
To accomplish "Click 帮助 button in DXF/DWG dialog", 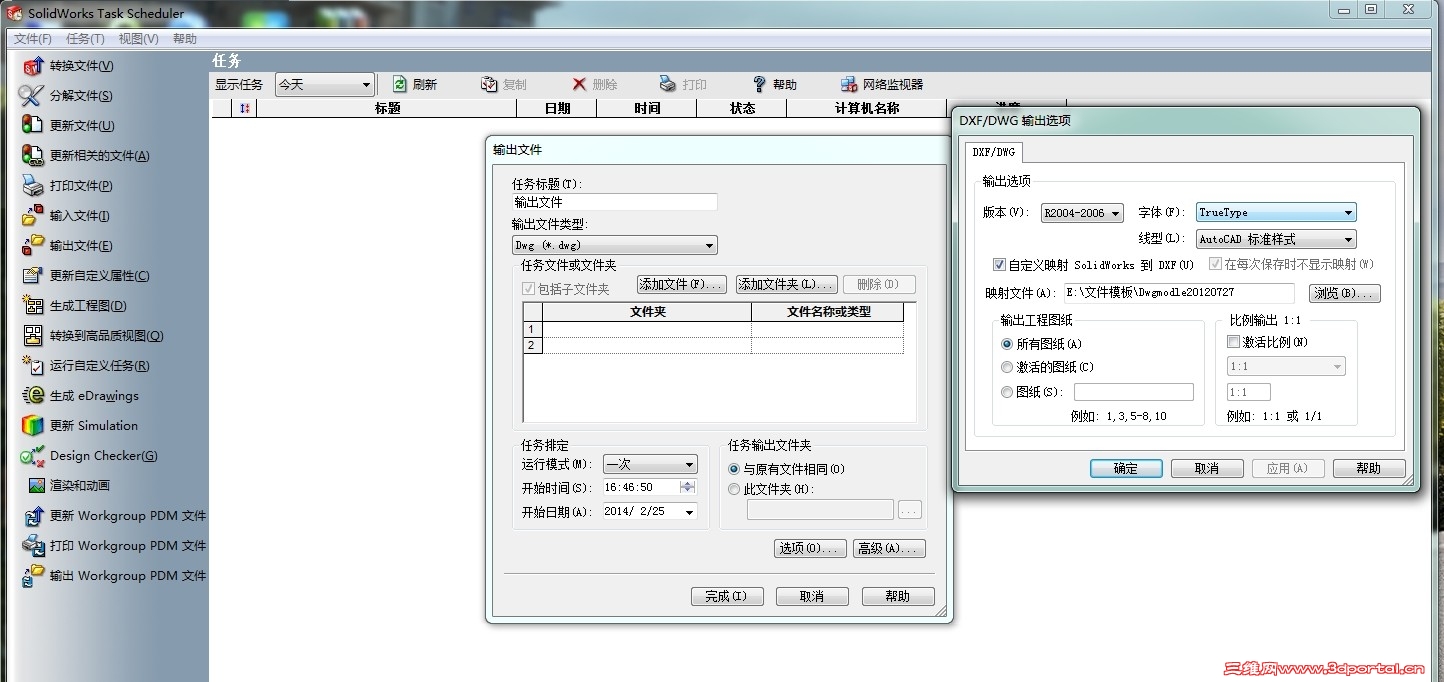I will click(1369, 468).
